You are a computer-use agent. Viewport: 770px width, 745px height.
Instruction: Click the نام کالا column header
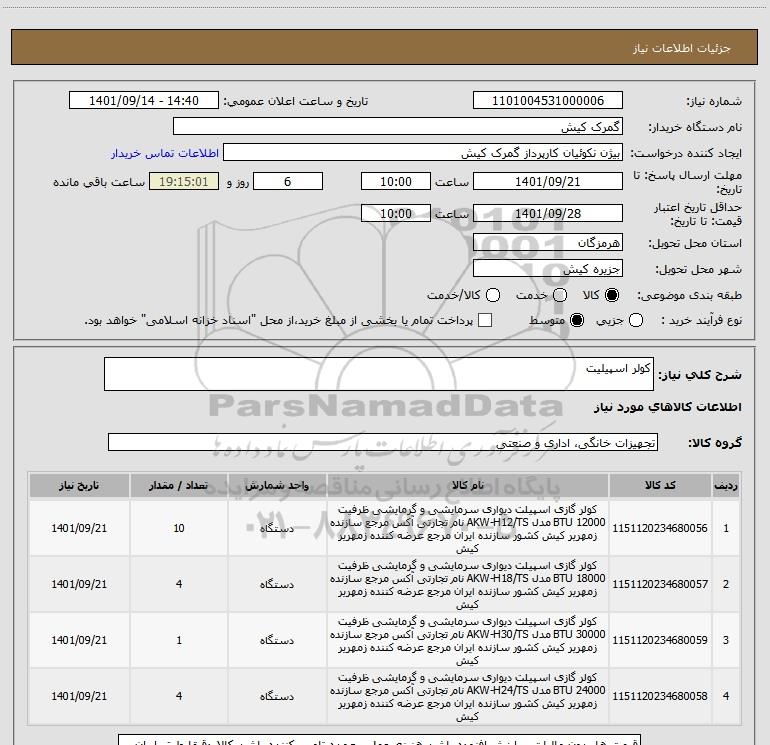pyautogui.click(x=468, y=485)
